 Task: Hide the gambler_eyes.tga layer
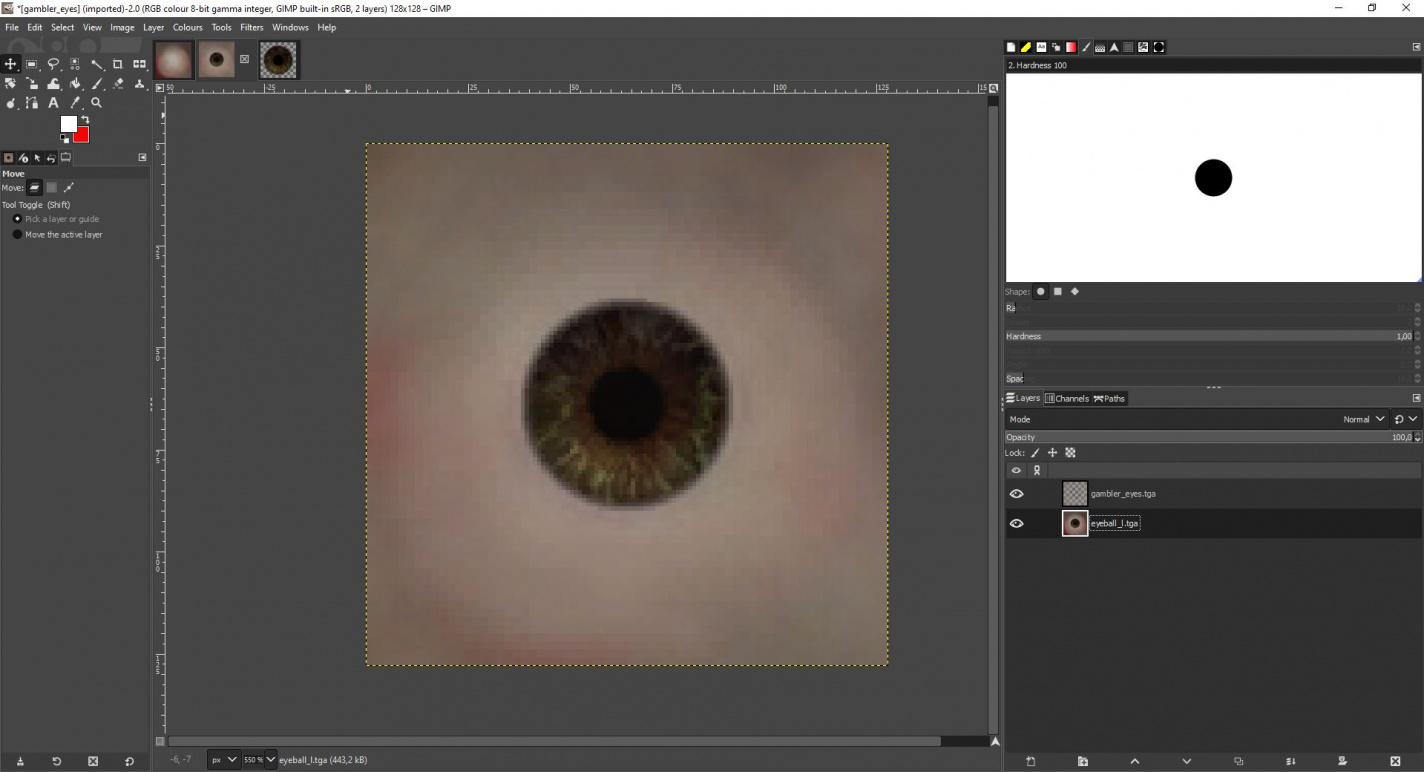point(1017,494)
